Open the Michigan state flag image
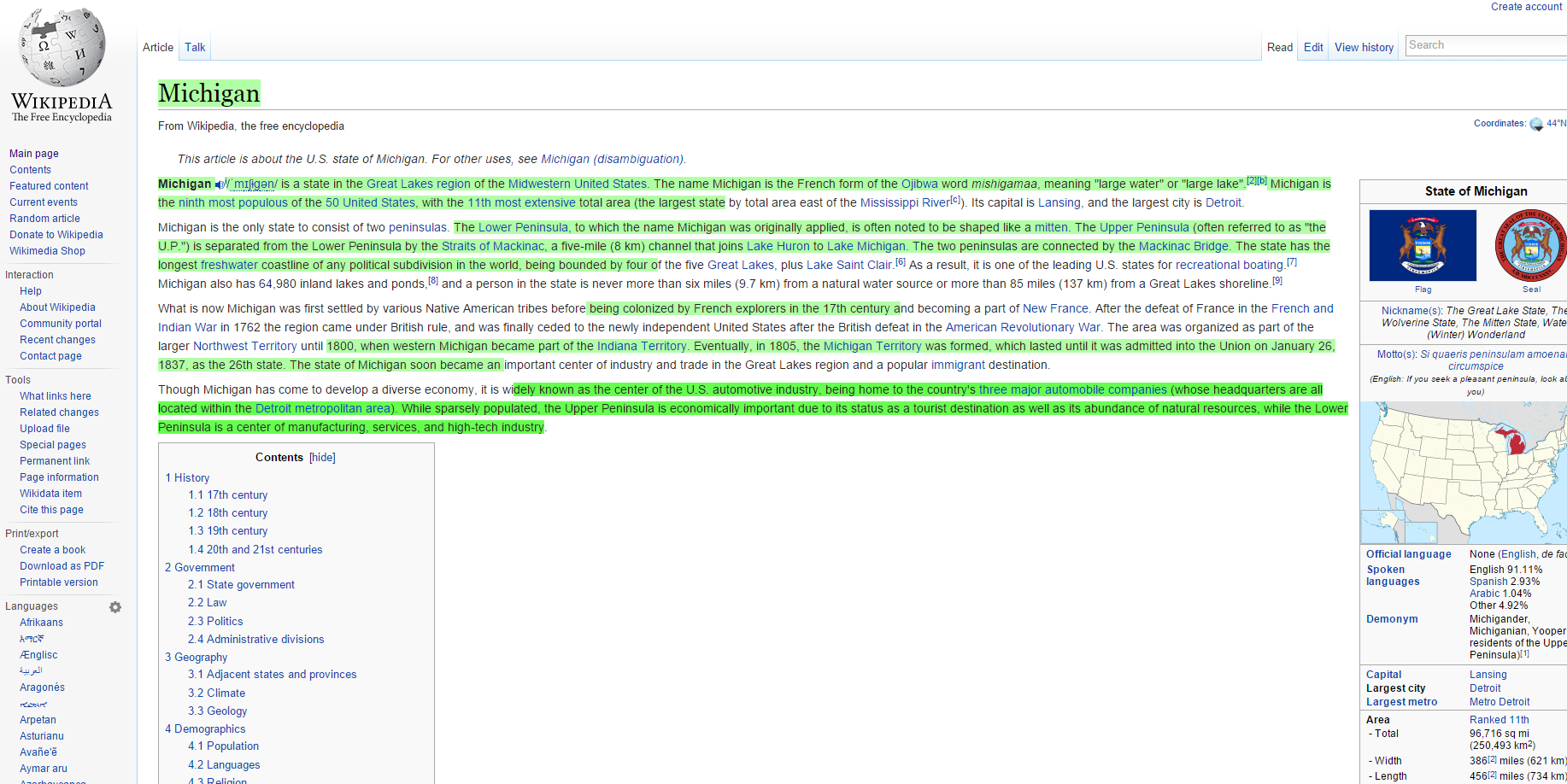 click(x=1423, y=245)
